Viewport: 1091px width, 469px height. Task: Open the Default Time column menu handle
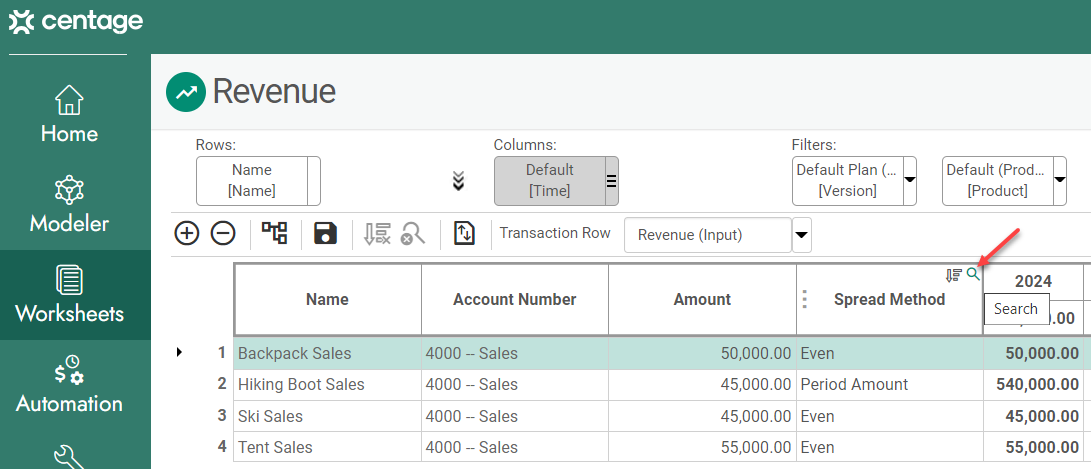[612, 181]
